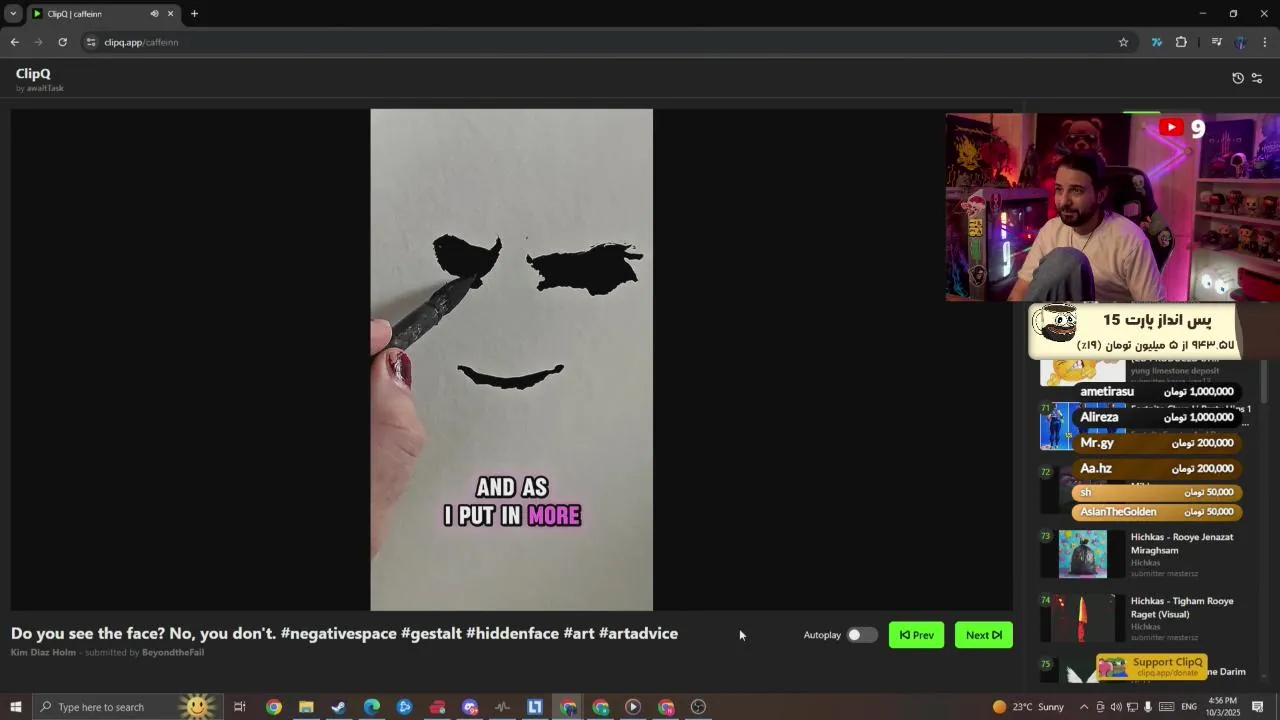
Task: Go to previous clip with Prev
Action: [x=916, y=635]
